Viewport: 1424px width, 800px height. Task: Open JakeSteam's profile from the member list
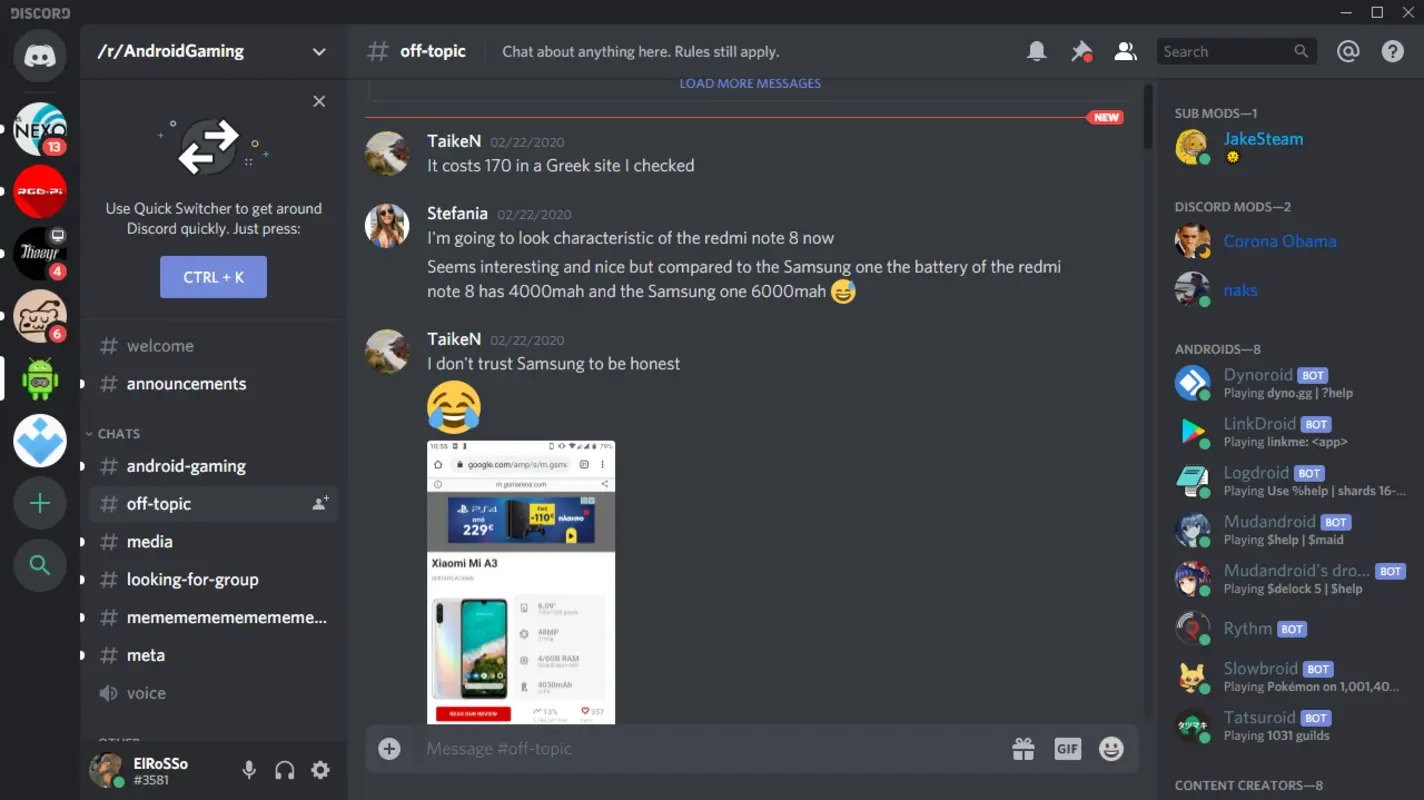click(1263, 139)
